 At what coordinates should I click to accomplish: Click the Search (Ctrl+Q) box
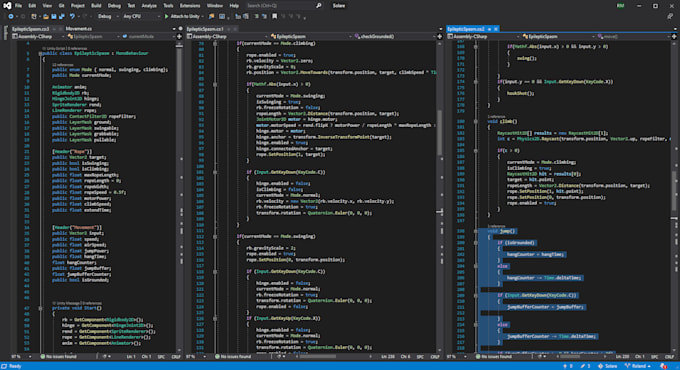click(x=284, y=6)
